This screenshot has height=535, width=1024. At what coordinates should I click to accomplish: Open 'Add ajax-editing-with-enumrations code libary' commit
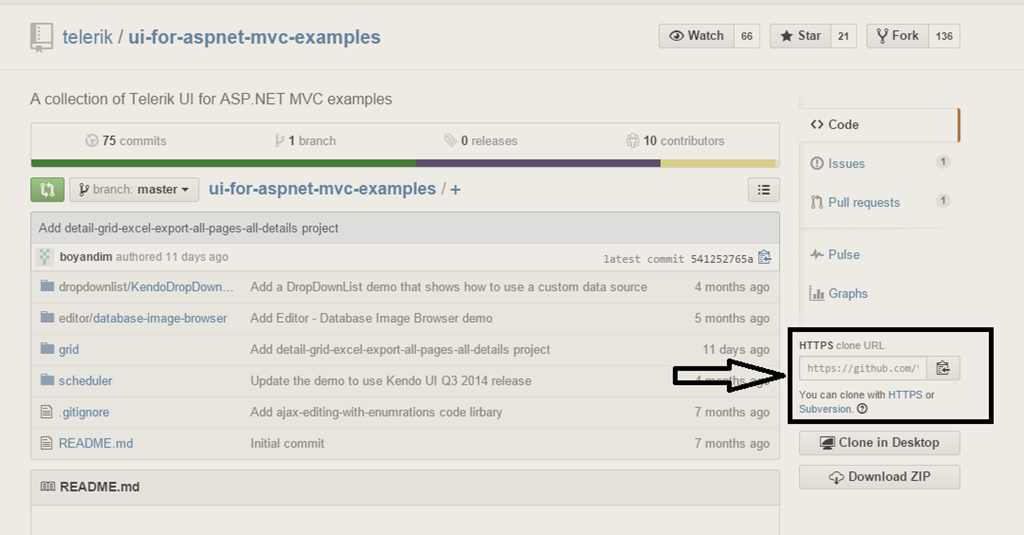(x=376, y=412)
